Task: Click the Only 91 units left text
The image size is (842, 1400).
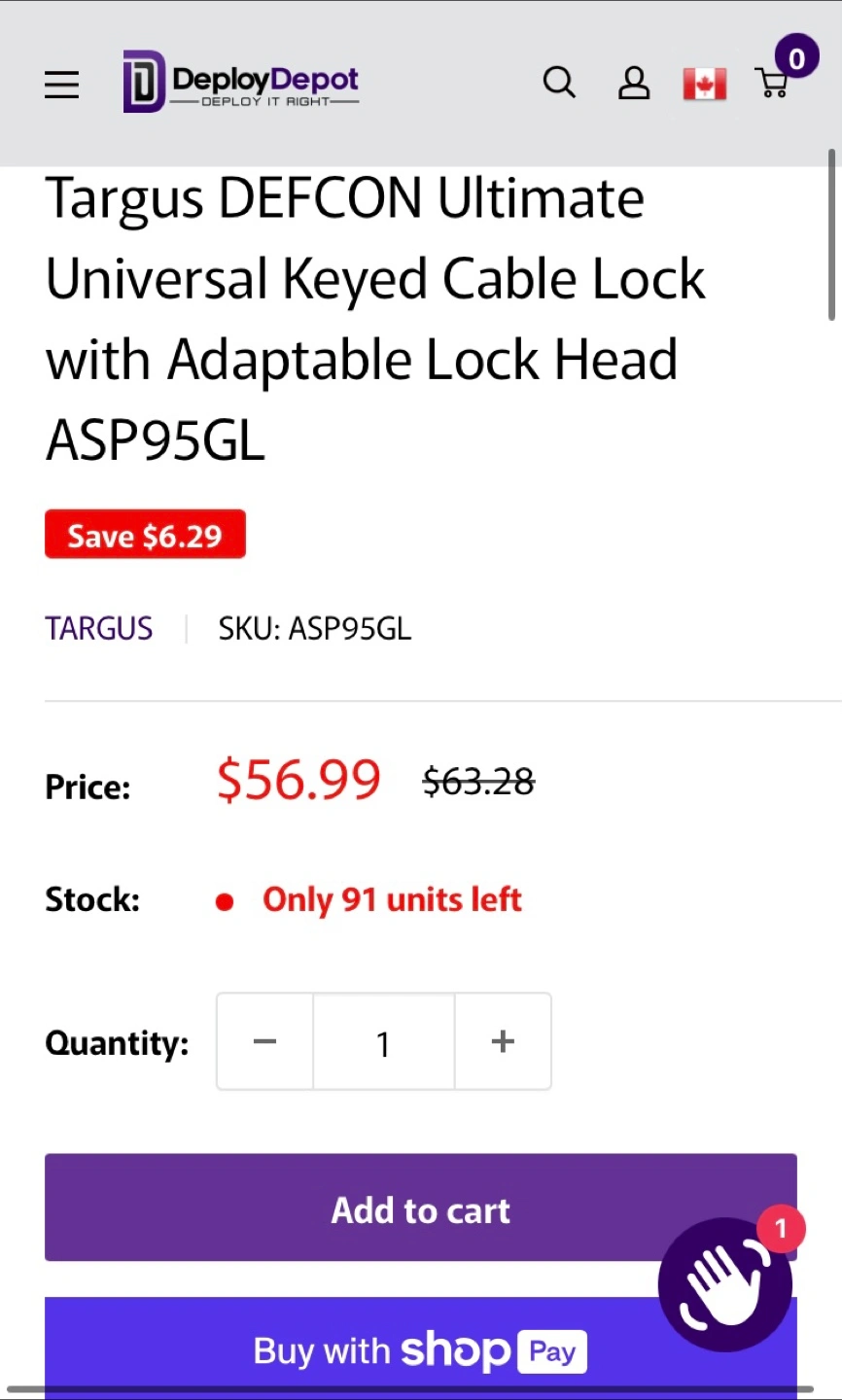Action: [392, 900]
